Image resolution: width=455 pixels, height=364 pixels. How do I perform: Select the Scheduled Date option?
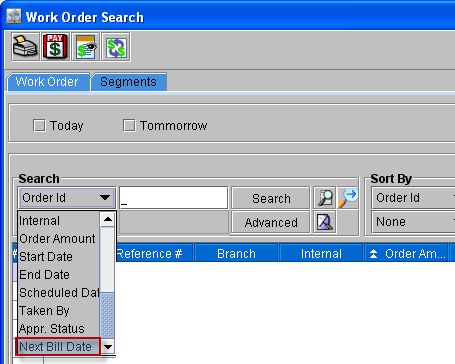[59, 293]
